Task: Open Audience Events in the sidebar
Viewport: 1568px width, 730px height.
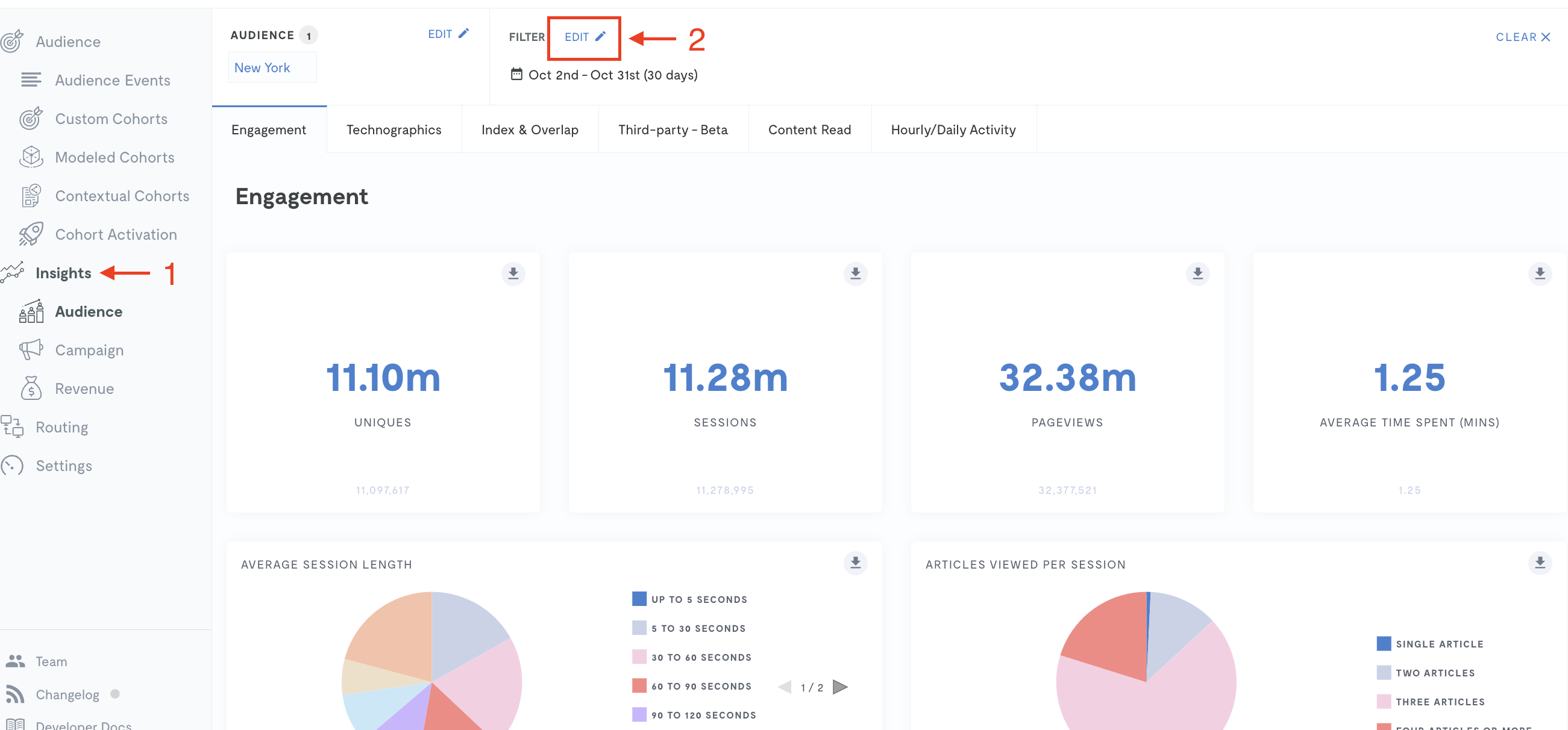Action: click(x=113, y=80)
